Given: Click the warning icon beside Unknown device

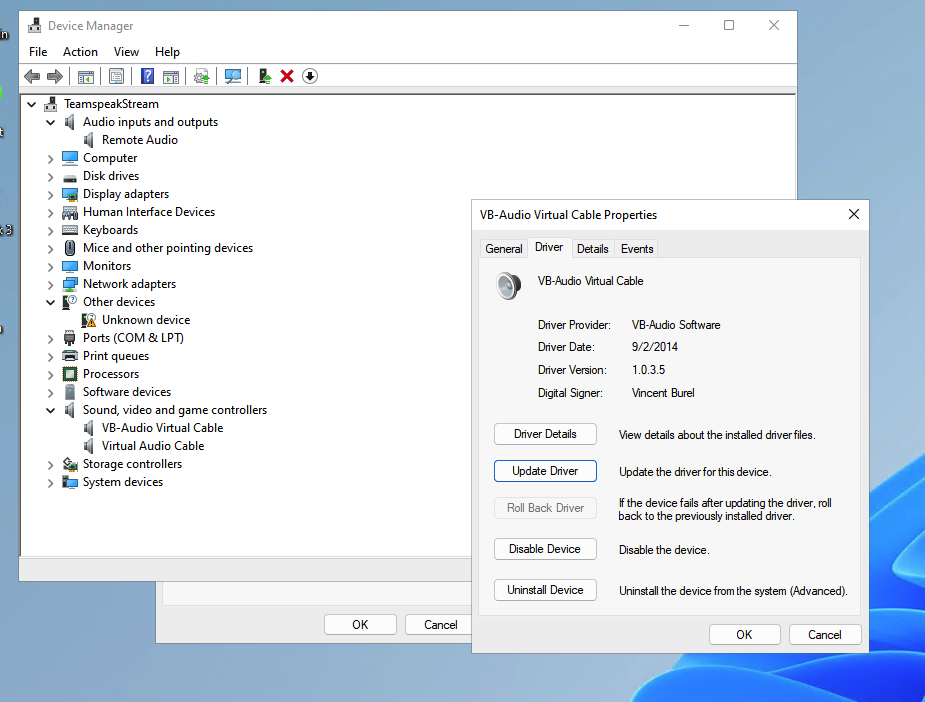Looking at the screenshot, I should point(88,320).
